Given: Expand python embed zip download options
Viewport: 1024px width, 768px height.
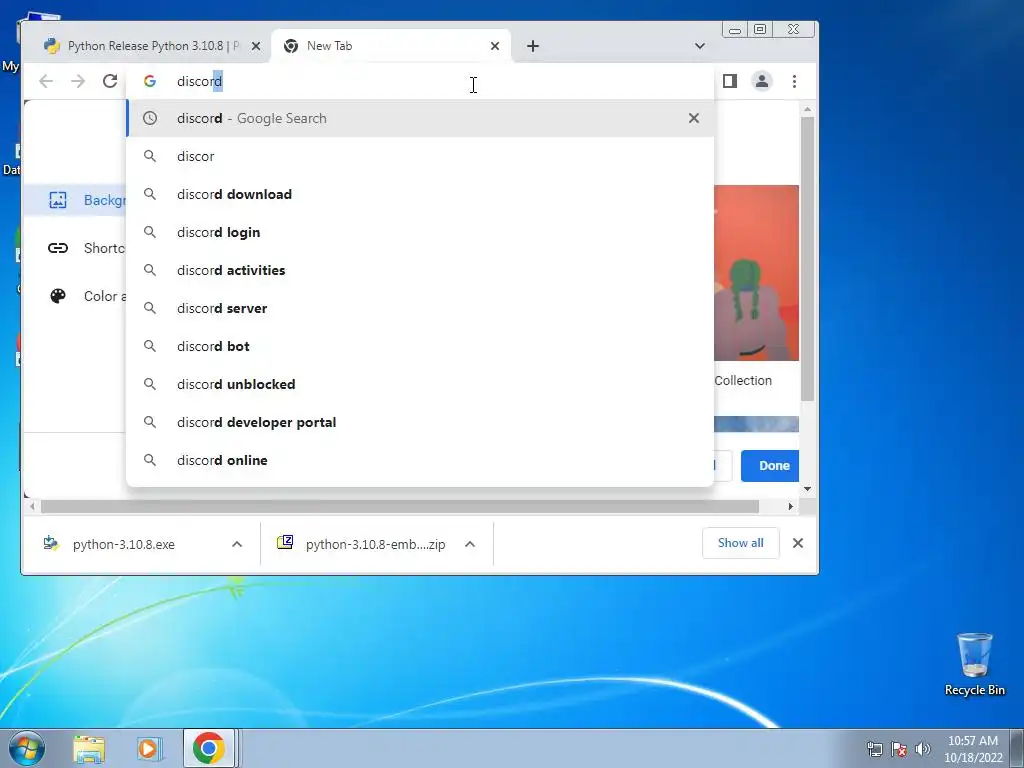Looking at the screenshot, I should click(470, 543).
